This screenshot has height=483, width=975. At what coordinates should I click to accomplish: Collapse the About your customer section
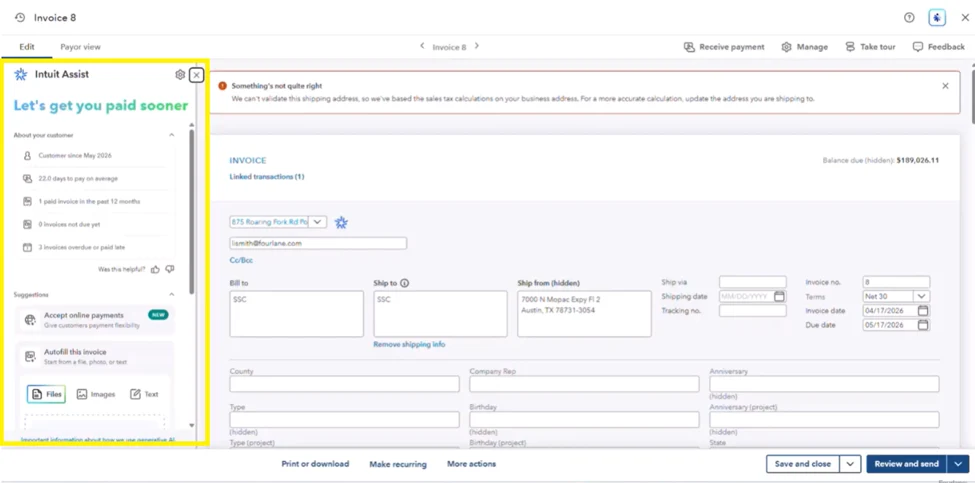[172, 135]
